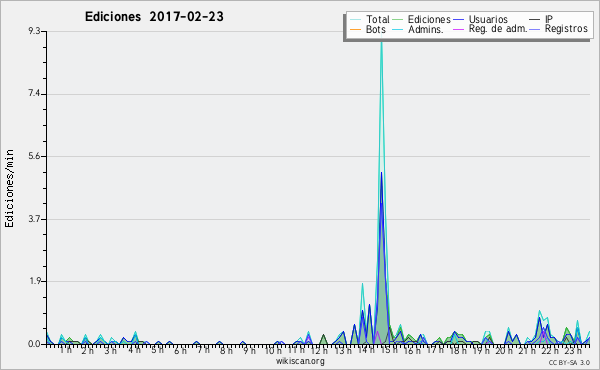The width and height of the screenshot is (600, 370).
Task: Click the Total legend turquoise line swatch
Action: (x=356, y=20)
